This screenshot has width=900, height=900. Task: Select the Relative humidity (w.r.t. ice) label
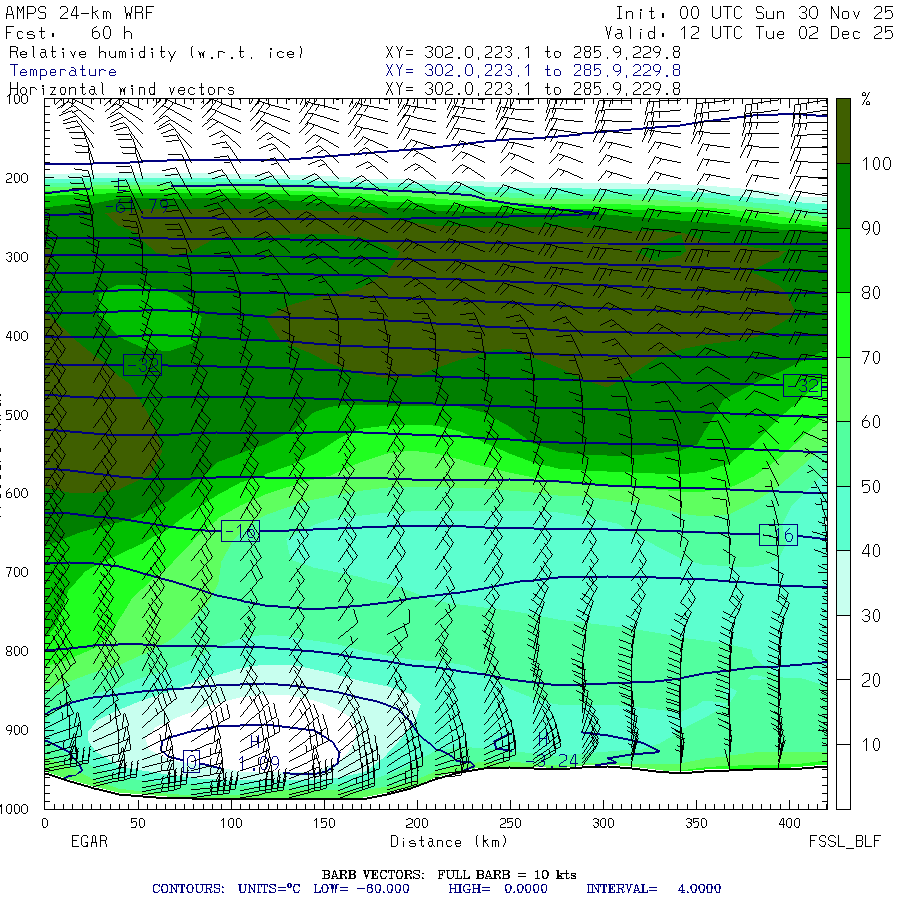coord(156,52)
